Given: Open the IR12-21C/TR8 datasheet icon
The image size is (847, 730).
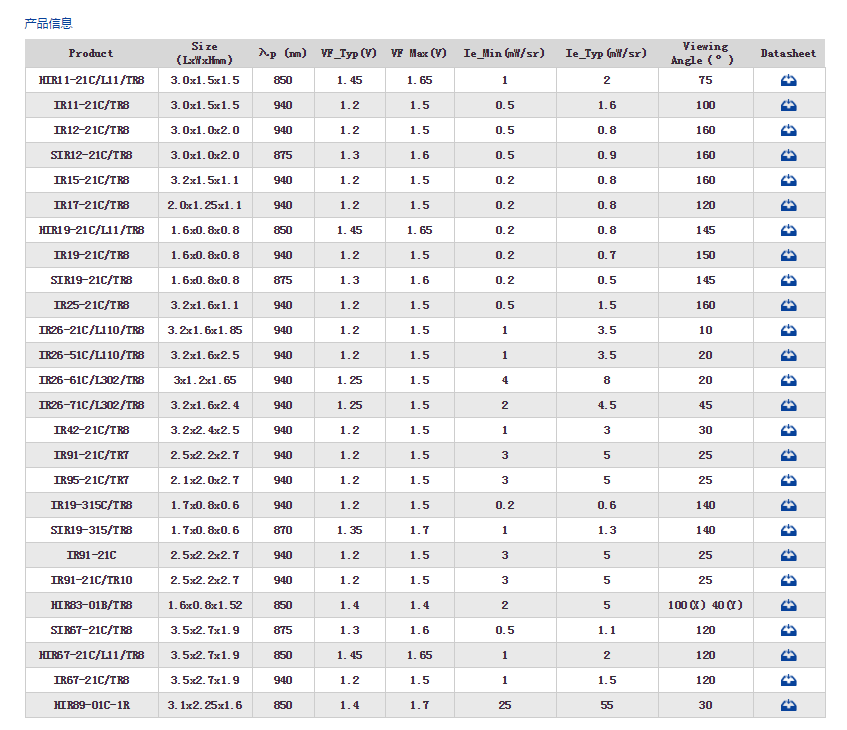Looking at the screenshot, I should click(788, 130).
